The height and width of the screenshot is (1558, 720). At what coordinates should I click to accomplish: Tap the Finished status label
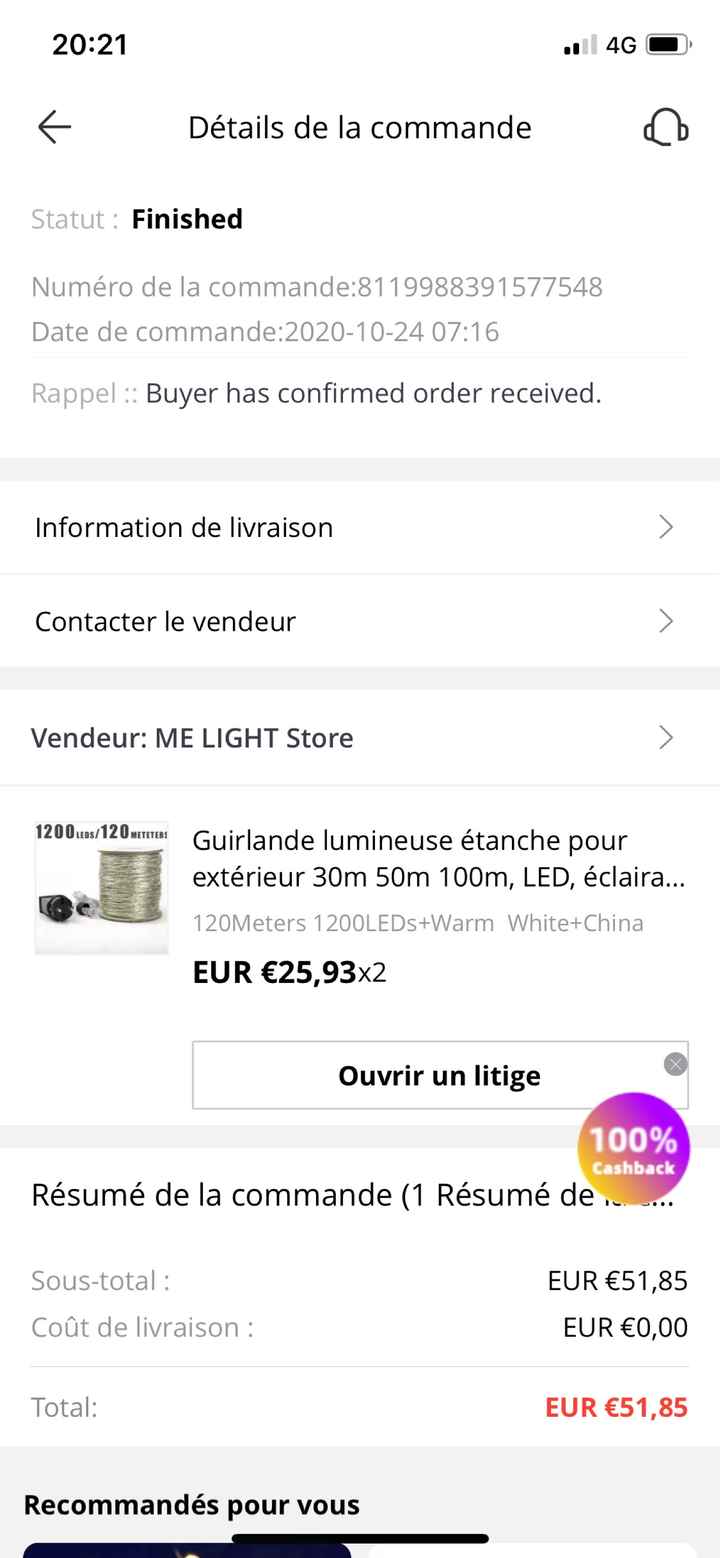pyautogui.click(x=187, y=219)
